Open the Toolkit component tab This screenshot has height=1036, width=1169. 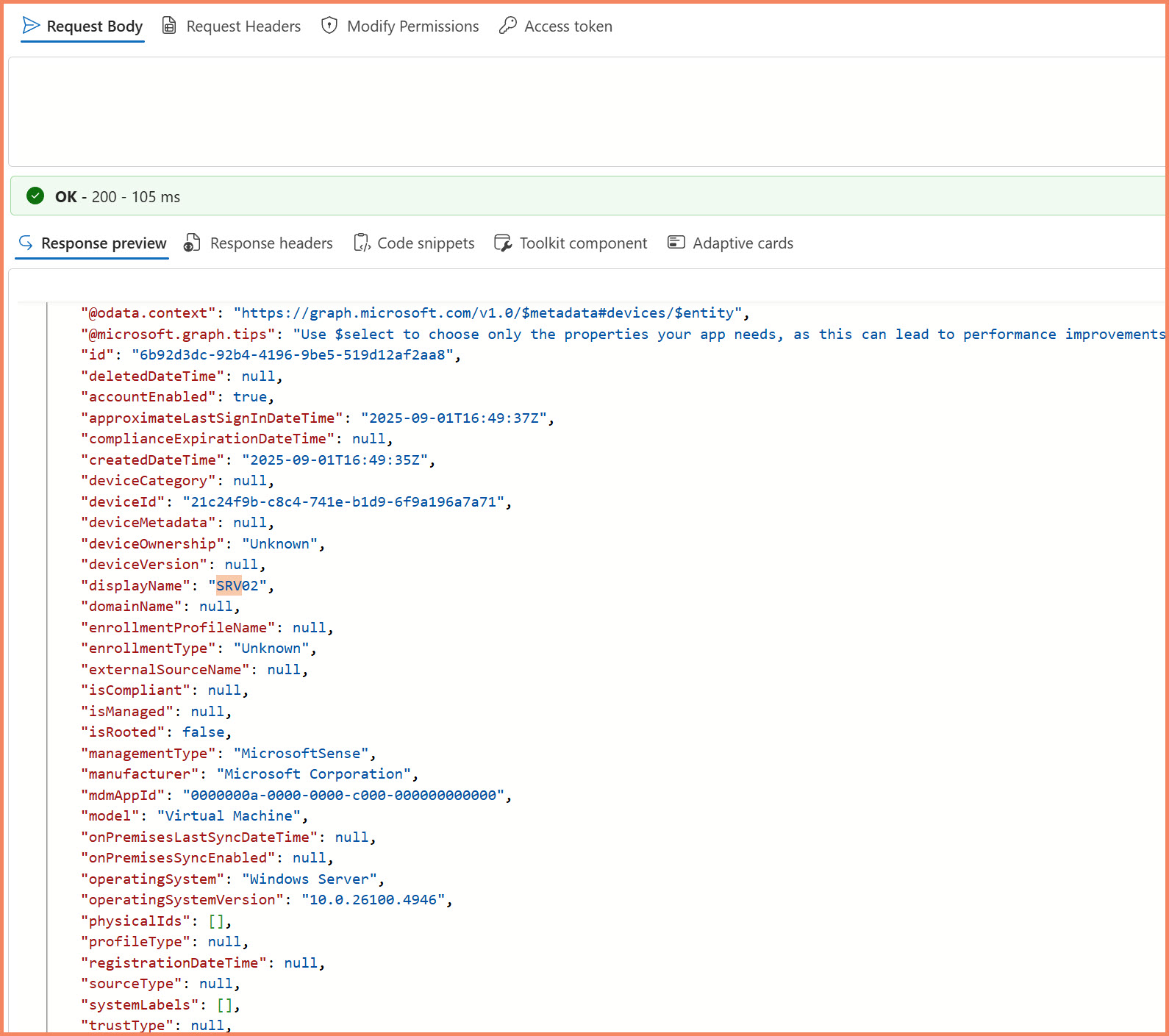point(571,243)
